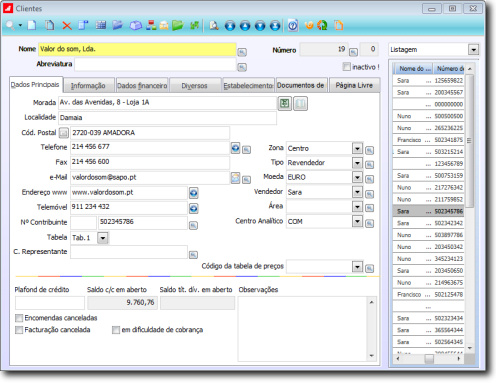Click the list's horizontal scrollbar thumb
The image size is (496, 383).
tap(429, 359)
